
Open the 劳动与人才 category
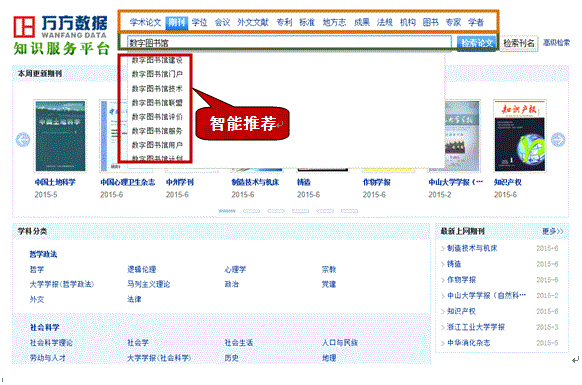coord(48,358)
